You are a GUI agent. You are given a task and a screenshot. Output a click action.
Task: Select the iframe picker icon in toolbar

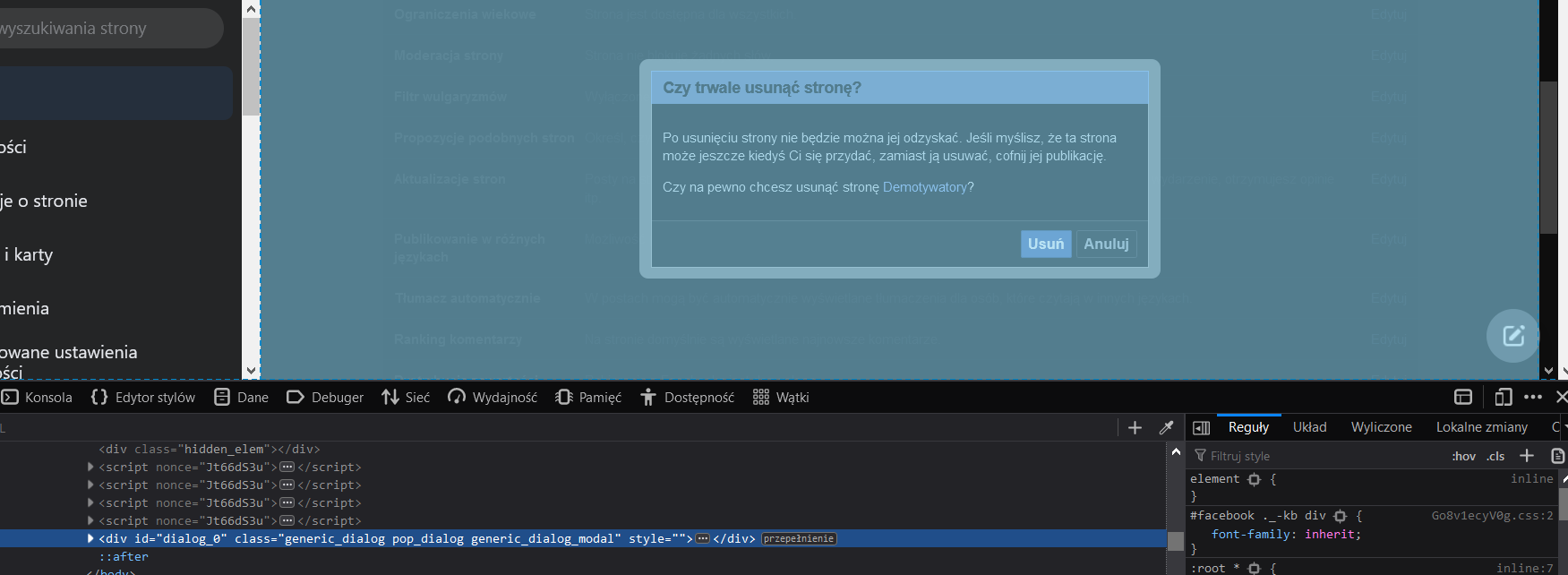[1463, 397]
